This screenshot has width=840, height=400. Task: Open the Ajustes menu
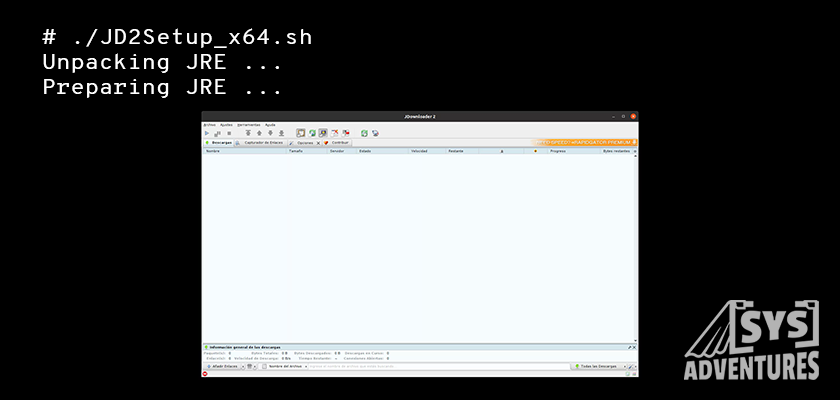(226, 125)
